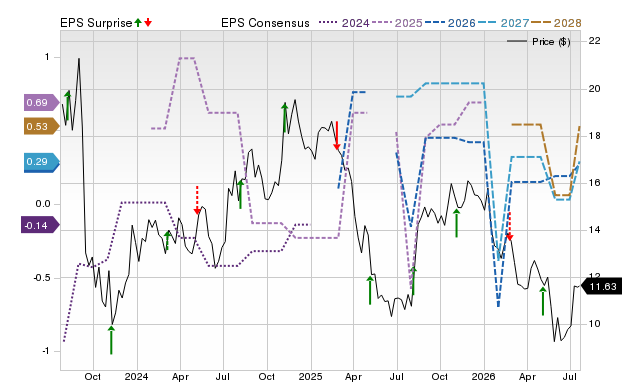This screenshot has height=382, width=640.
Task: Click the 0.0 EPS axis label
Action: [x=42, y=204]
